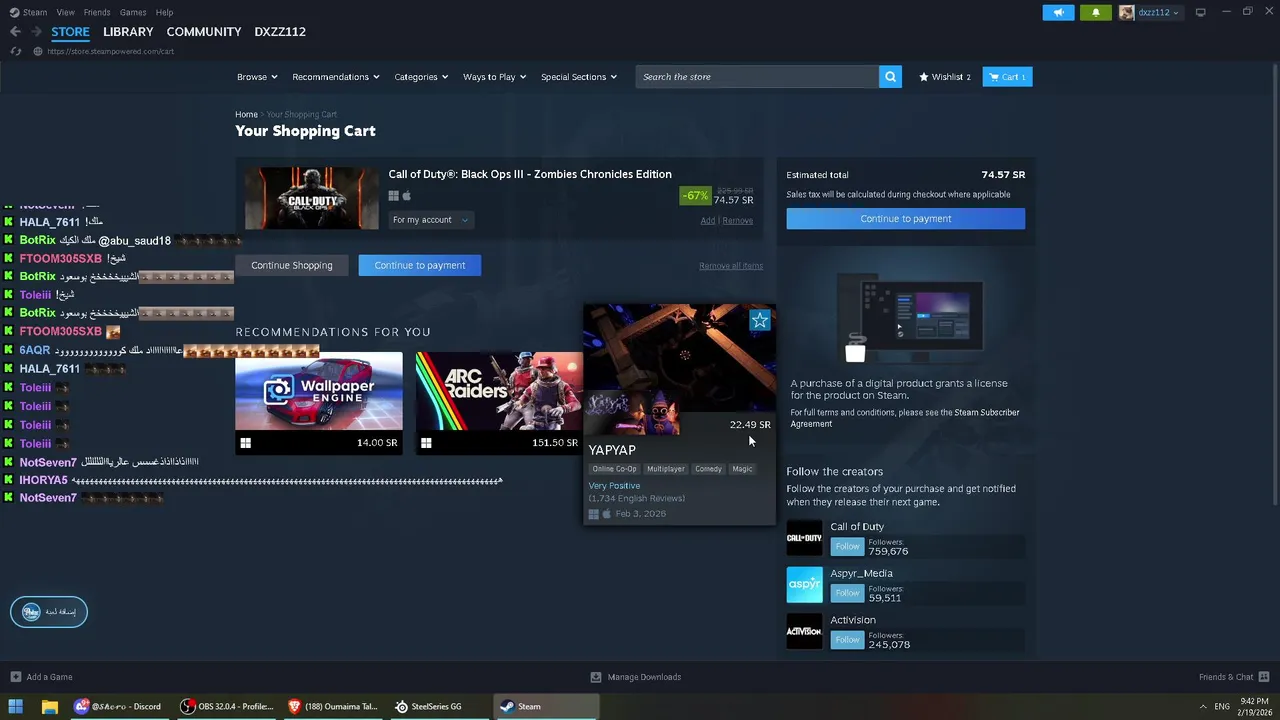Click Home breadcrumb link

coord(246,115)
